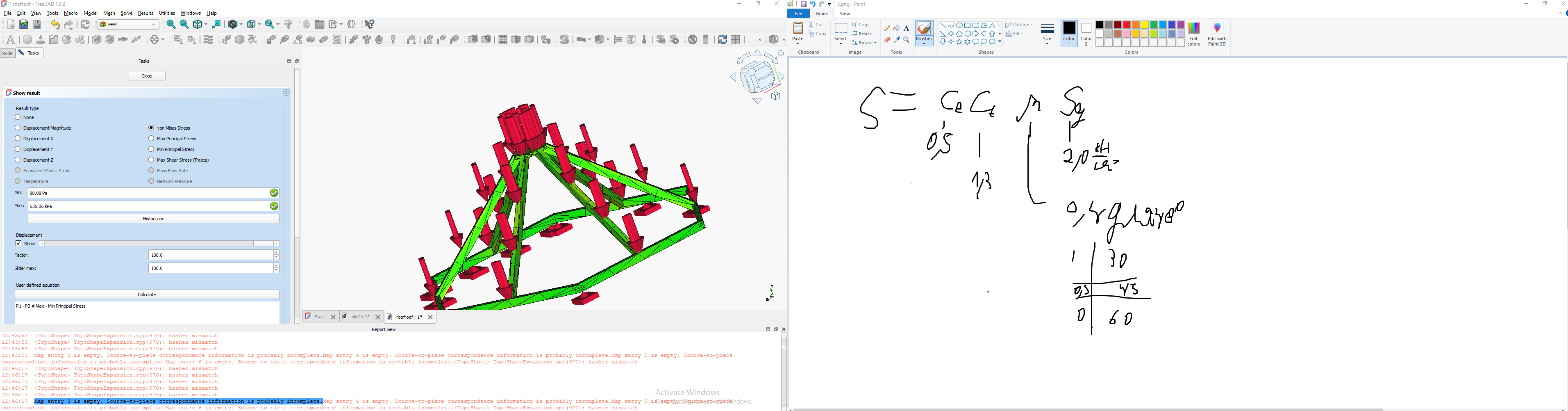Toggle the displacement Show checkbox

(x=18, y=244)
